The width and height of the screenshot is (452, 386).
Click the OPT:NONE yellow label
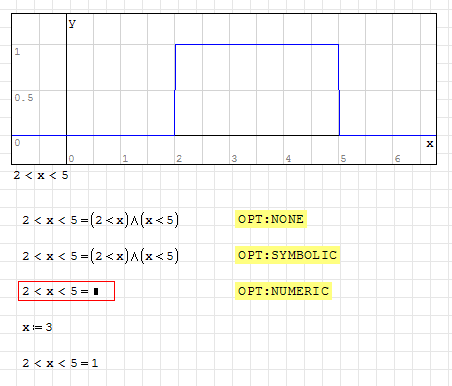click(x=271, y=219)
